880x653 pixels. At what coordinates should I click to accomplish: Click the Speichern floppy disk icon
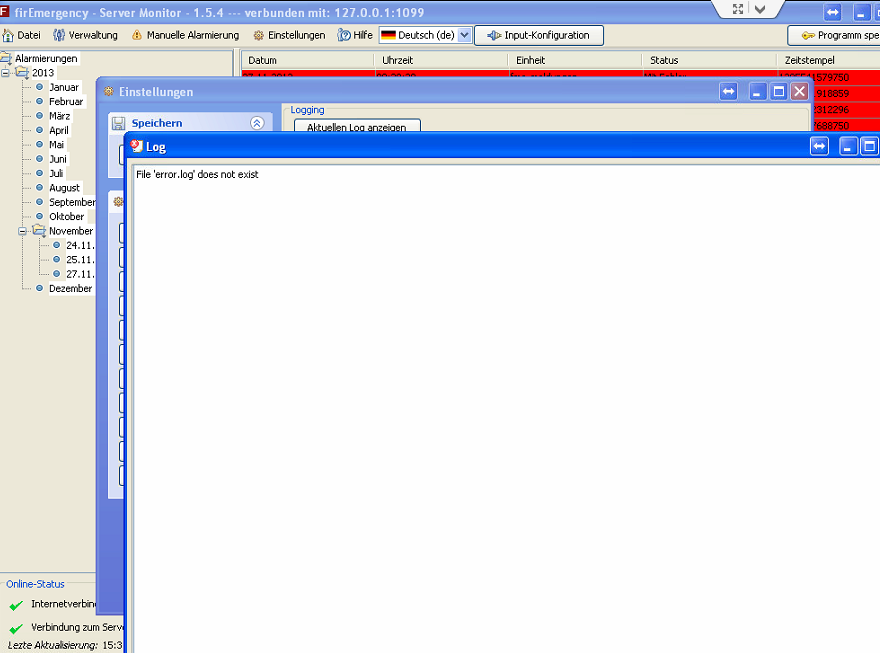coord(119,123)
